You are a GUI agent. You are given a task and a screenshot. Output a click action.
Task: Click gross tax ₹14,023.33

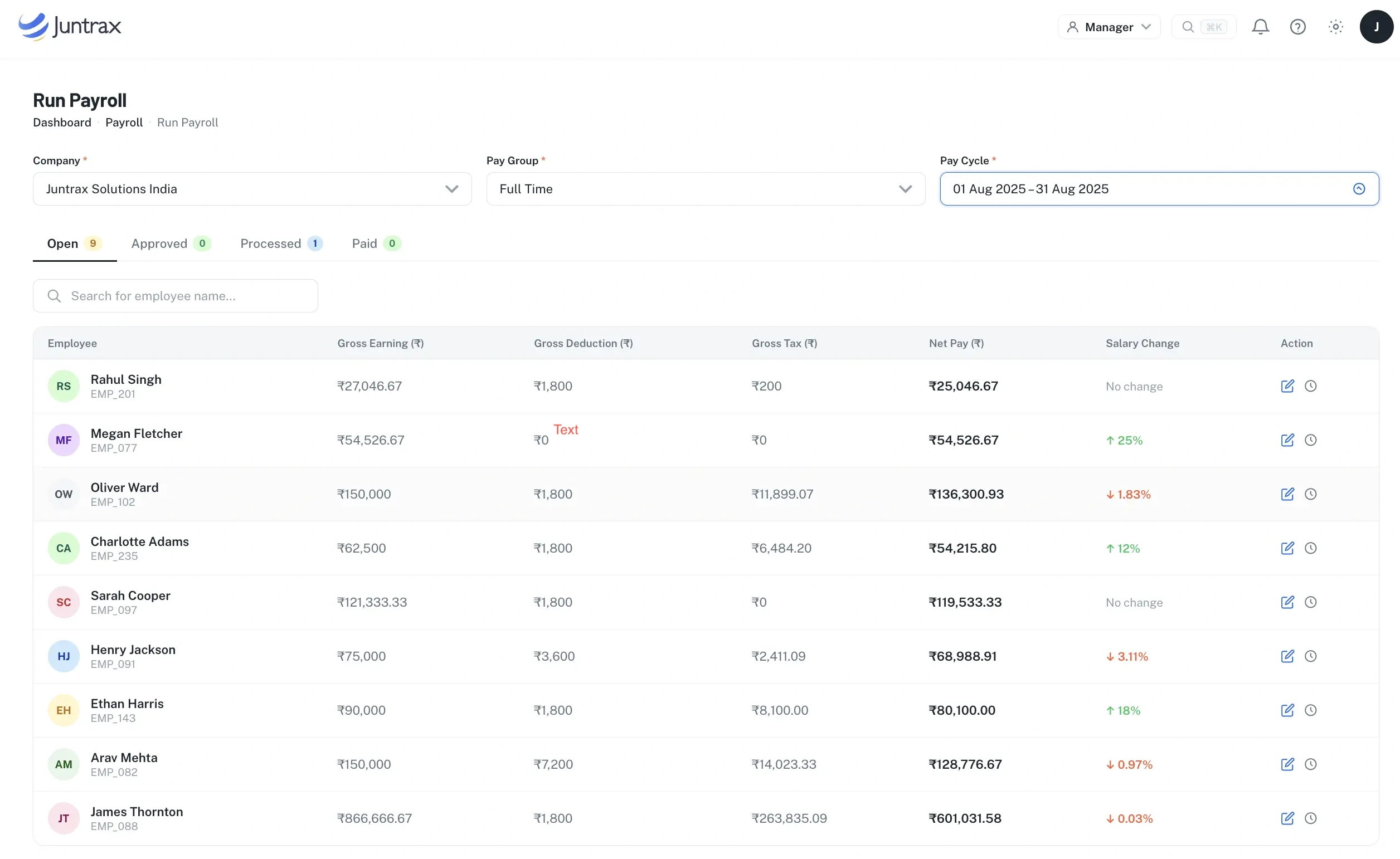pyautogui.click(x=783, y=764)
